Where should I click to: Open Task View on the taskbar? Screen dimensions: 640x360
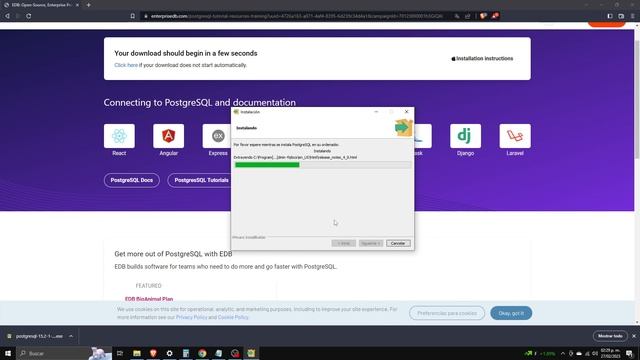[x=120, y=353]
